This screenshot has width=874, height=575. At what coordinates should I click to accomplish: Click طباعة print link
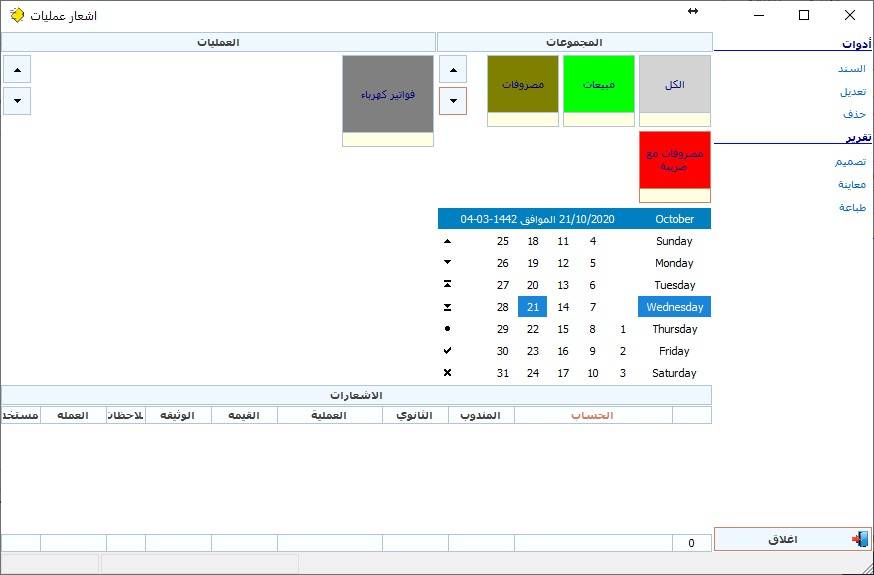click(853, 207)
